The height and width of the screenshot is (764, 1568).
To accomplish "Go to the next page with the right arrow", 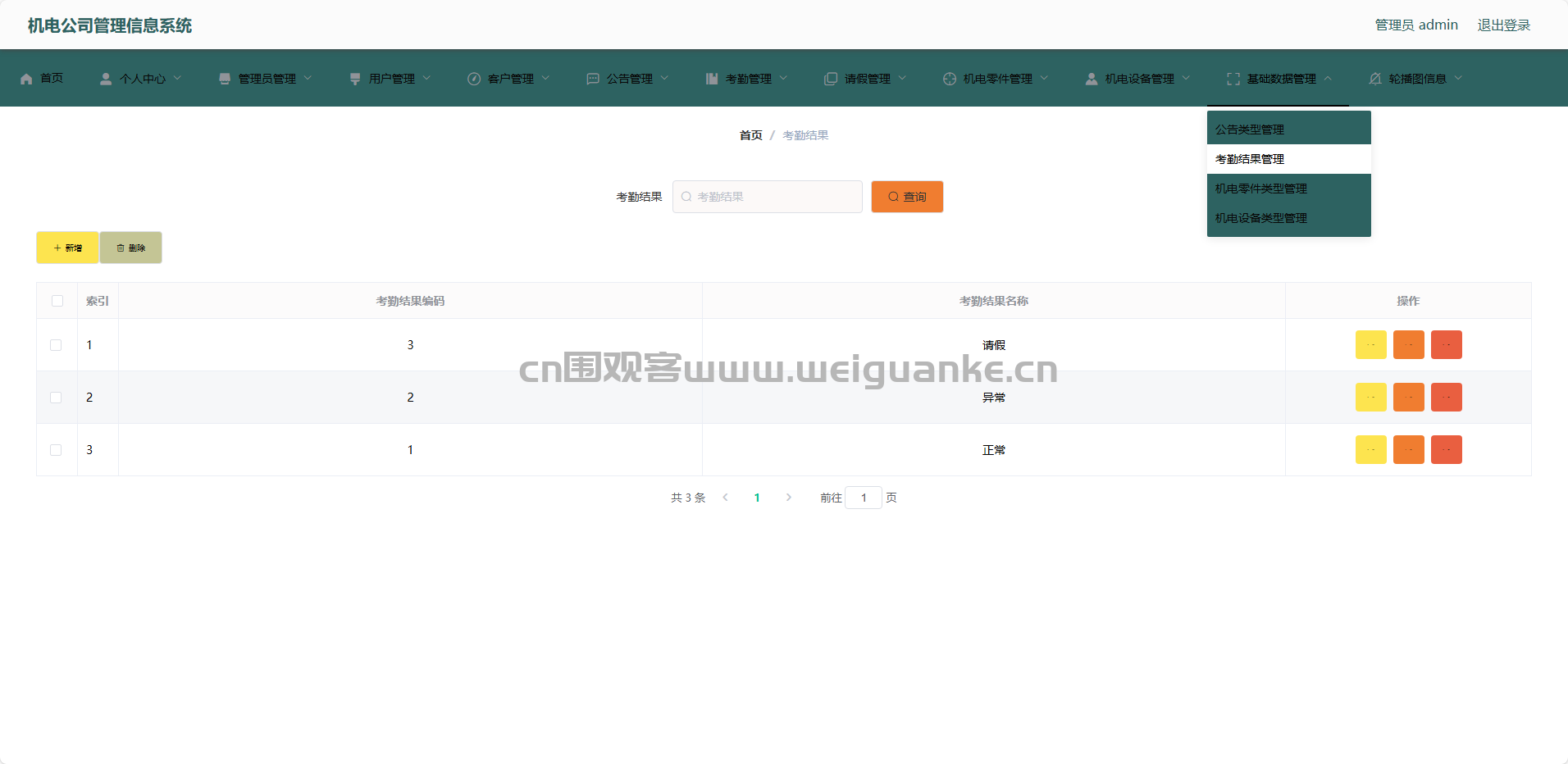I will tap(789, 498).
